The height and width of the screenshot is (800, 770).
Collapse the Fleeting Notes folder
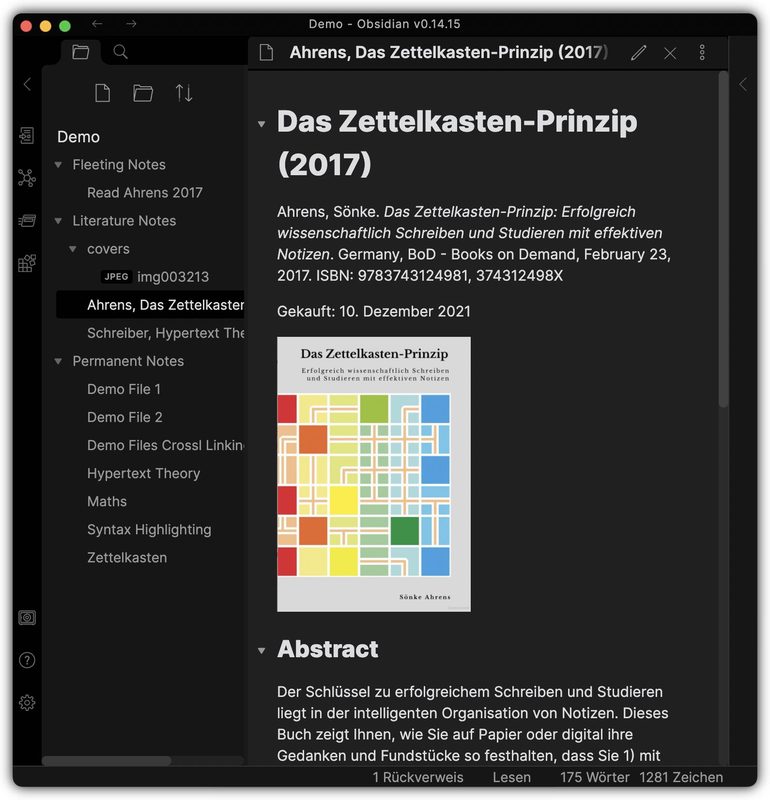58,165
